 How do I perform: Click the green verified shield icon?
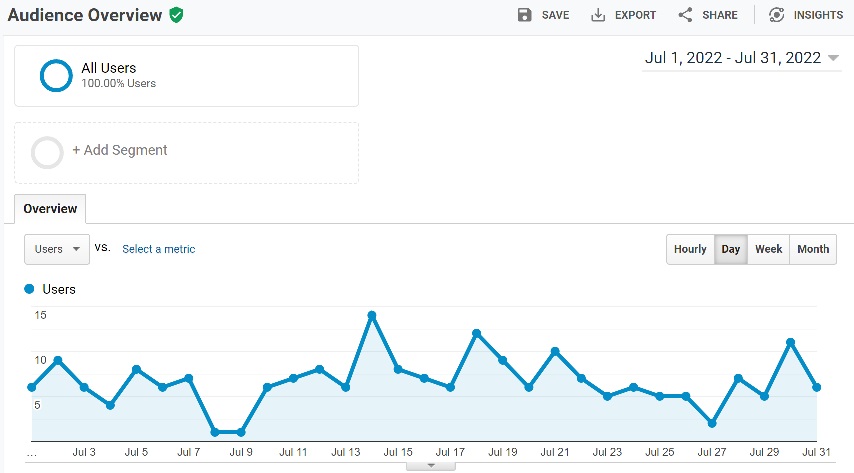coord(176,15)
